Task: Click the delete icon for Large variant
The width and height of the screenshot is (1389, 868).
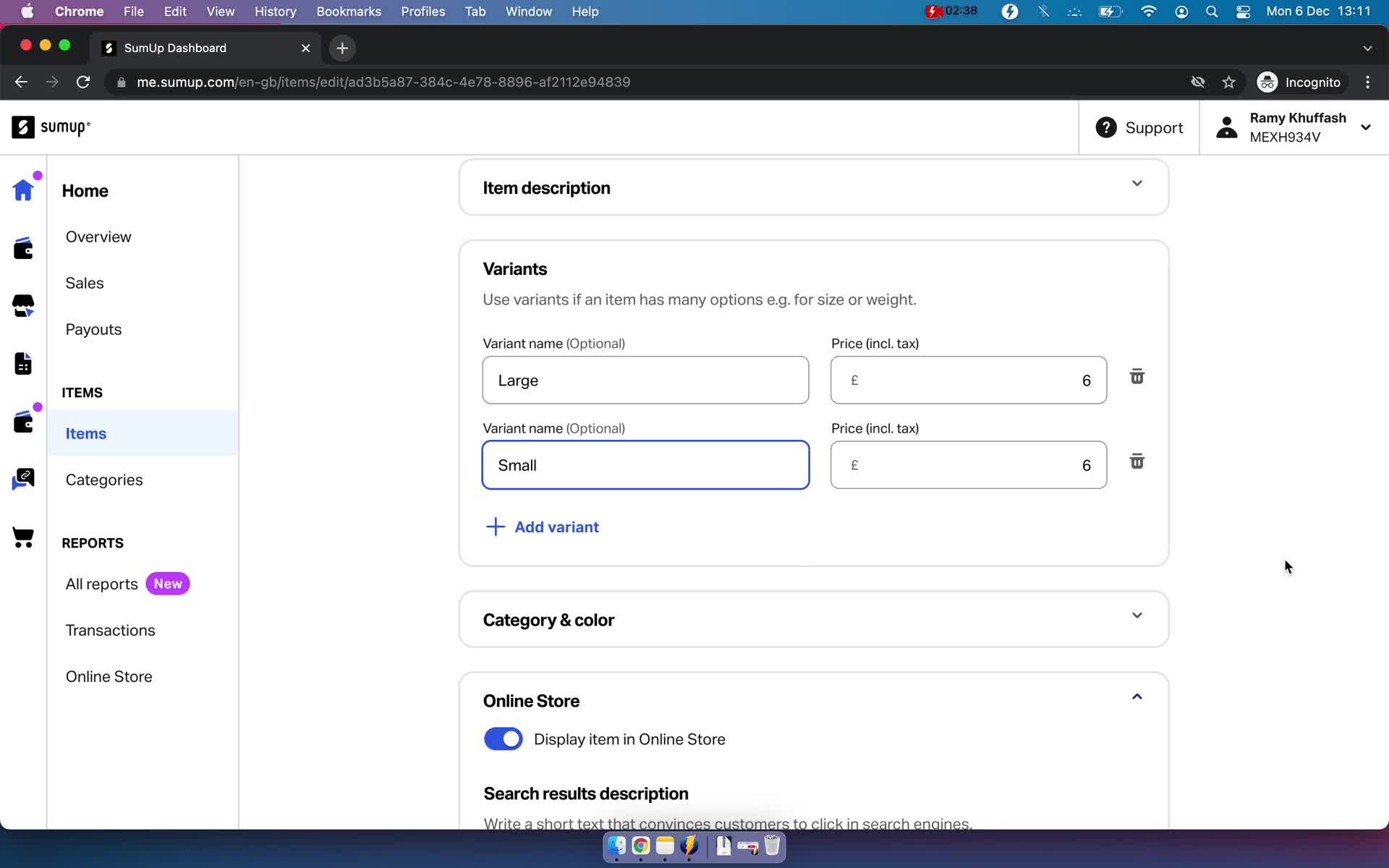Action: point(1137,376)
